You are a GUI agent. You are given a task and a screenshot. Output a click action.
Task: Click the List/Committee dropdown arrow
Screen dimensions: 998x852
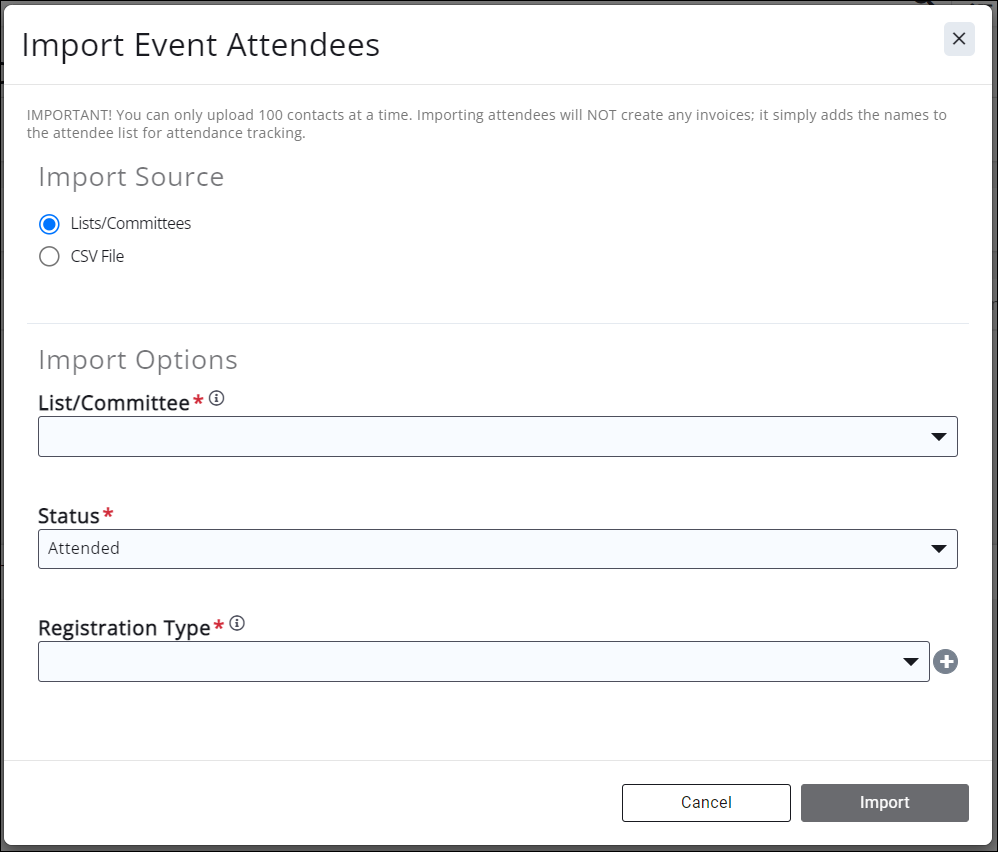938,437
